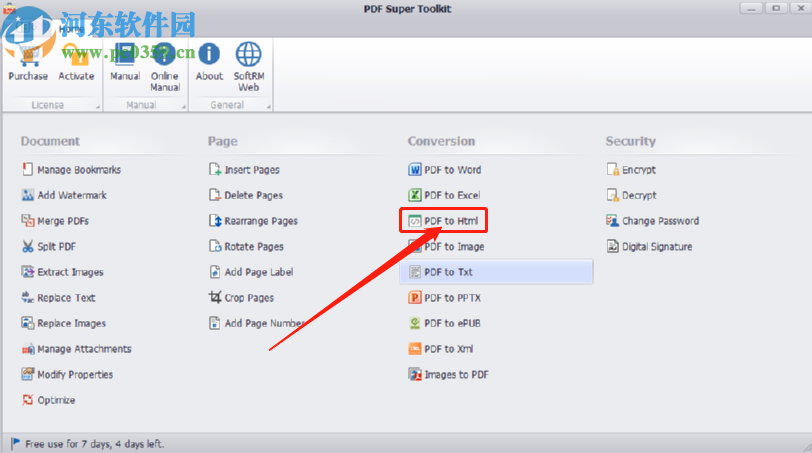The height and width of the screenshot is (453, 812).
Task: Start PDF to Excel conversion
Action: click(444, 195)
